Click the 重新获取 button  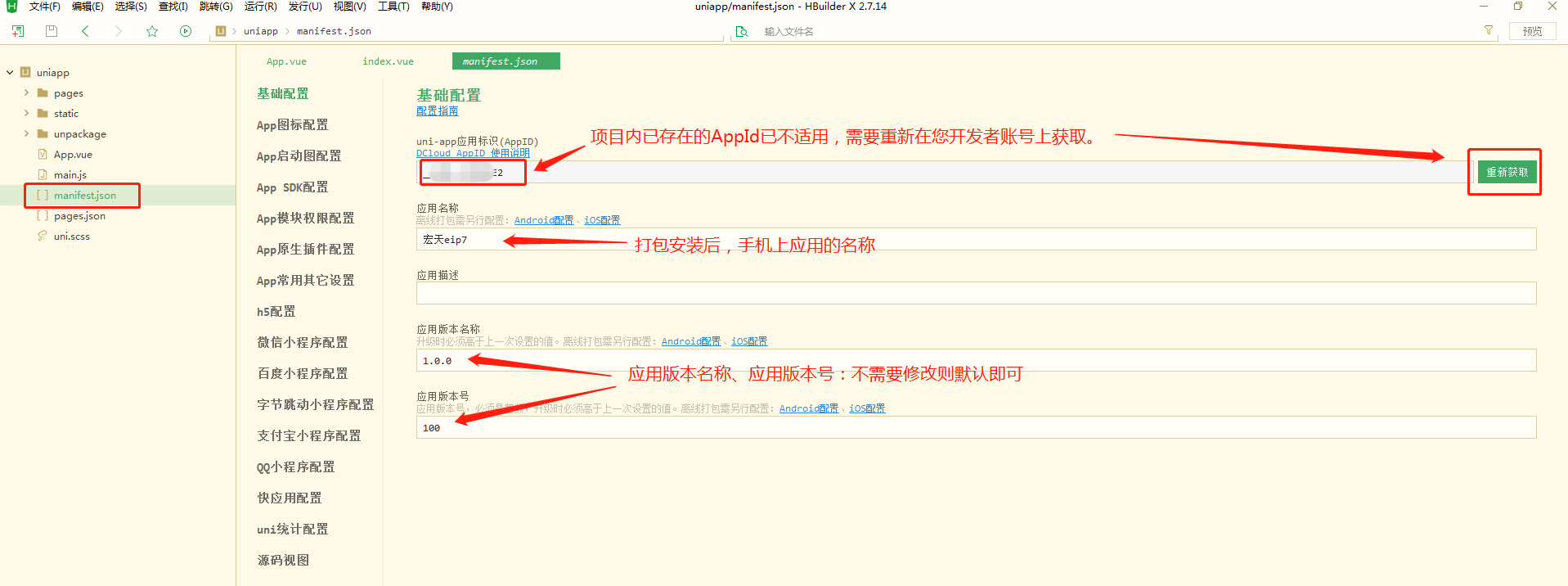tap(1507, 172)
